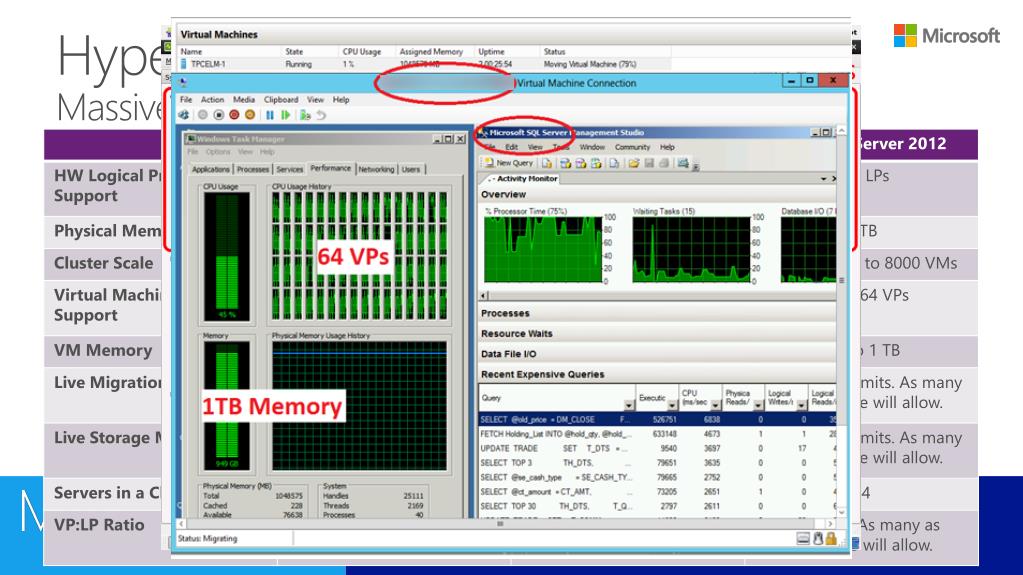Select the SELECT TOP 3 TH_DTS query row

(658, 463)
